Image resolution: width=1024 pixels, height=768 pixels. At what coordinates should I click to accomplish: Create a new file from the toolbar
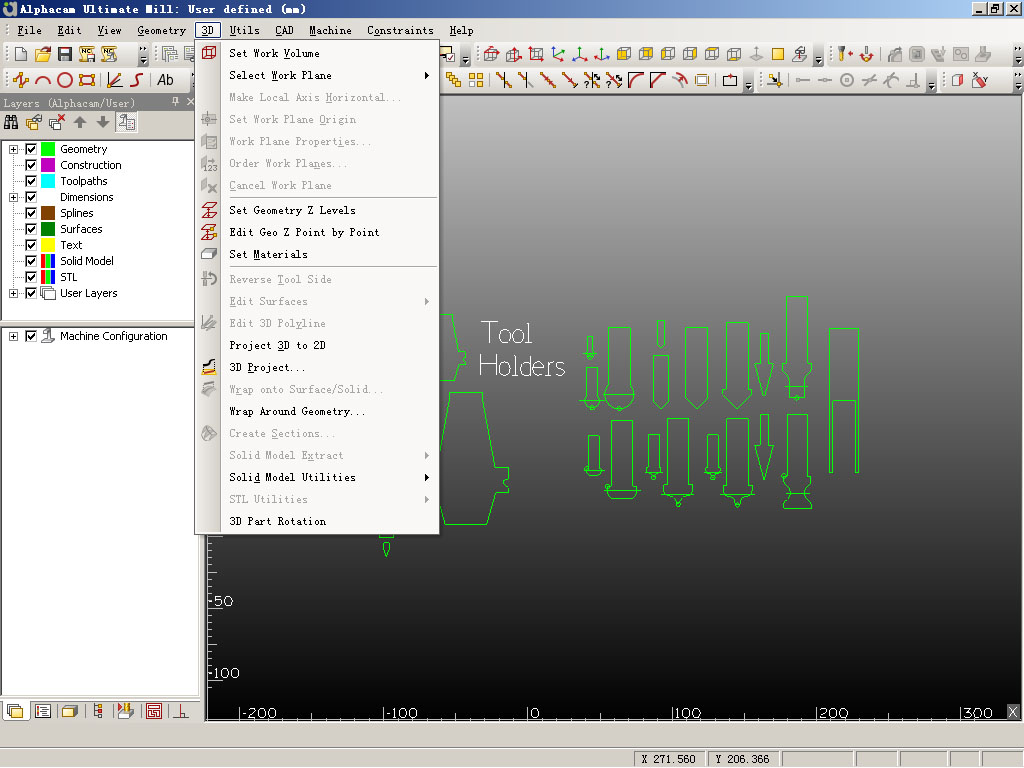pos(21,54)
